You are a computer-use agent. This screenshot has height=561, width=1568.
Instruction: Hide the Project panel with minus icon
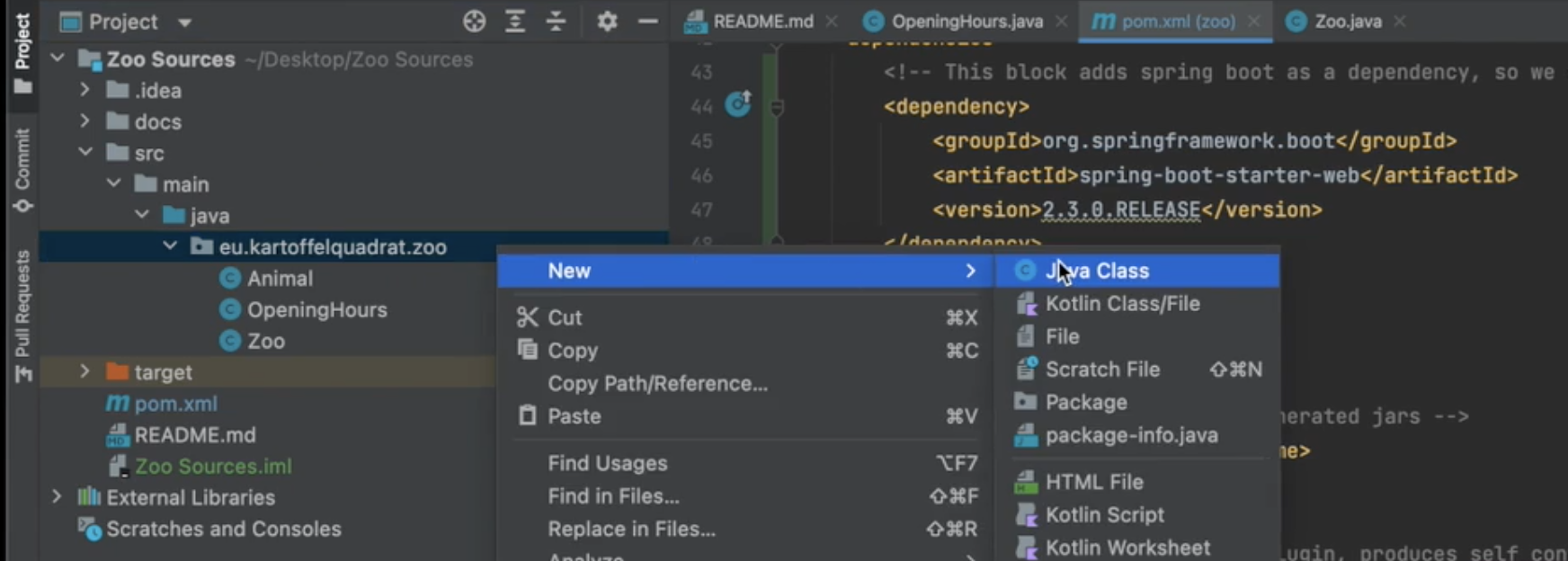(647, 22)
